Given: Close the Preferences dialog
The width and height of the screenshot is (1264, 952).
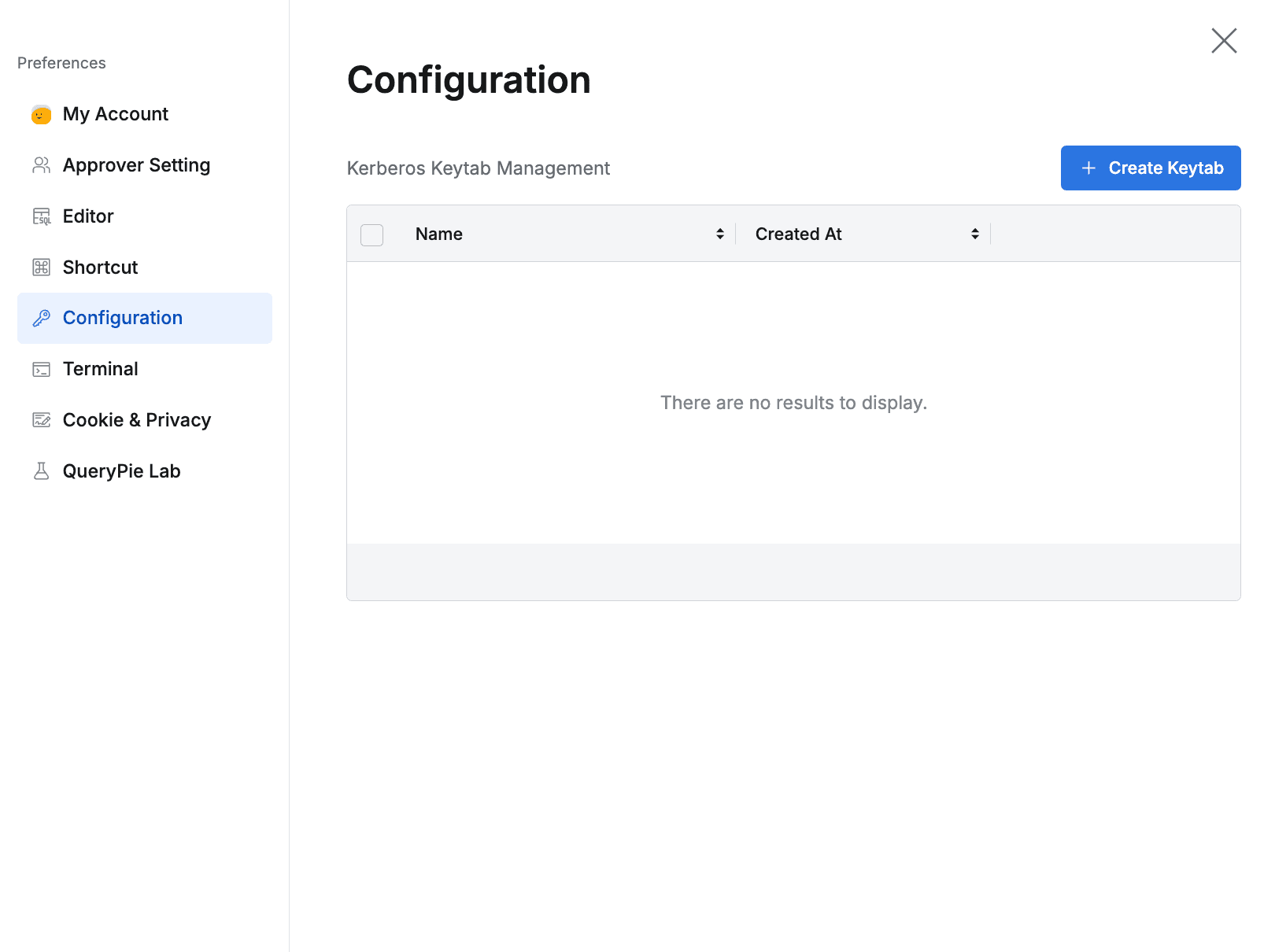Looking at the screenshot, I should point(1223,41).
